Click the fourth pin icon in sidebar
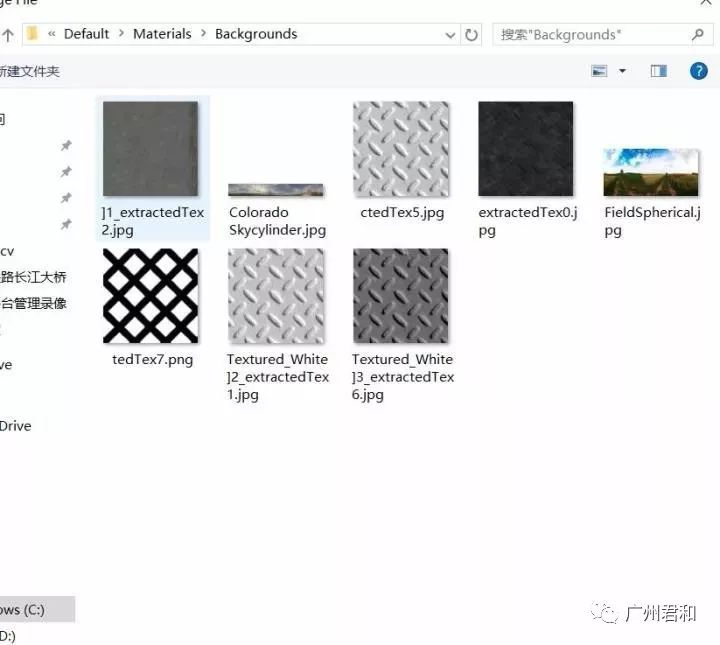Viewport: 720px width, 645px height. 66,224
